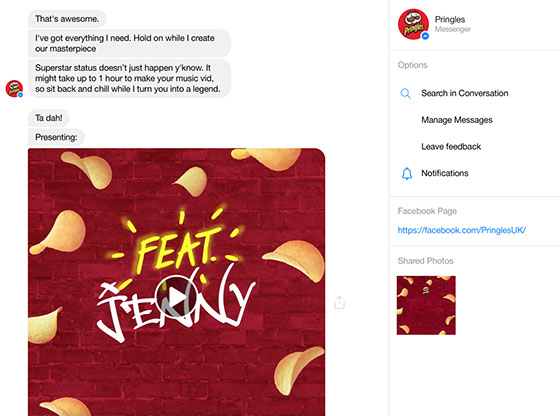
Task: Select the "Presenting:" message bubble
Action: pyautogui.click(x=56, y=137)
